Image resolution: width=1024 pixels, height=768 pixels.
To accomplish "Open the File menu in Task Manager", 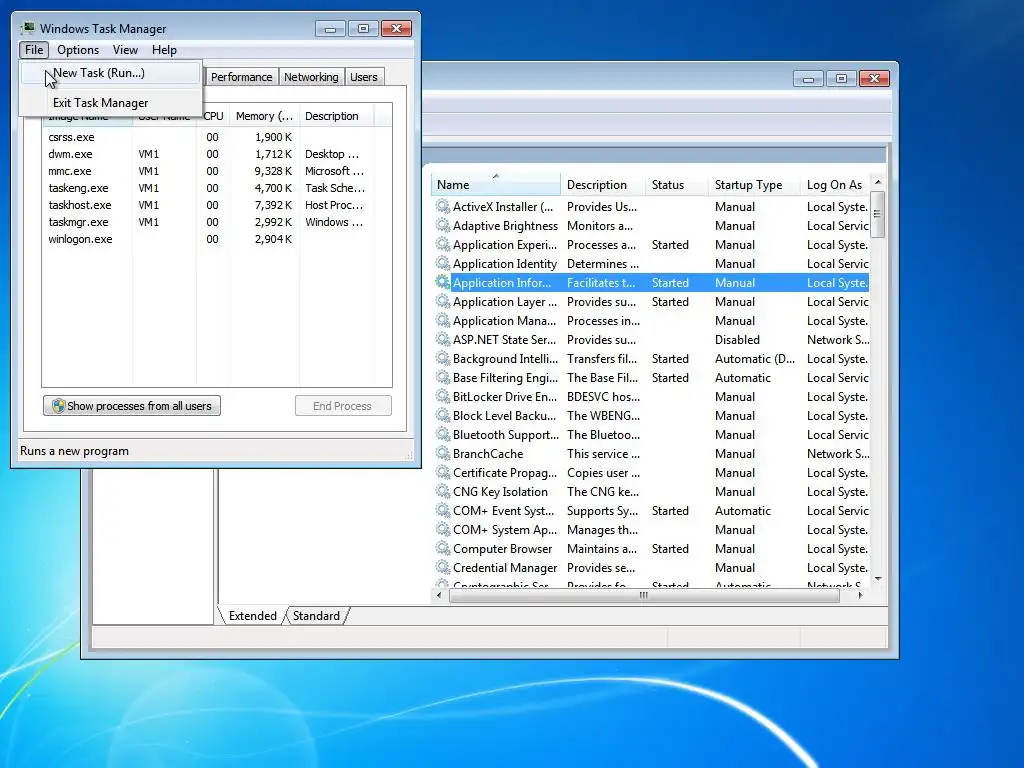I will [34, 50].
